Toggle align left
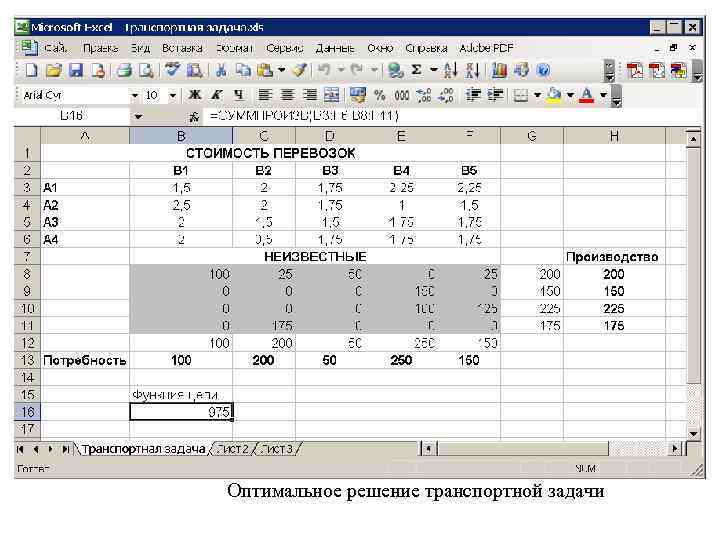 click(x=265, y=95)
